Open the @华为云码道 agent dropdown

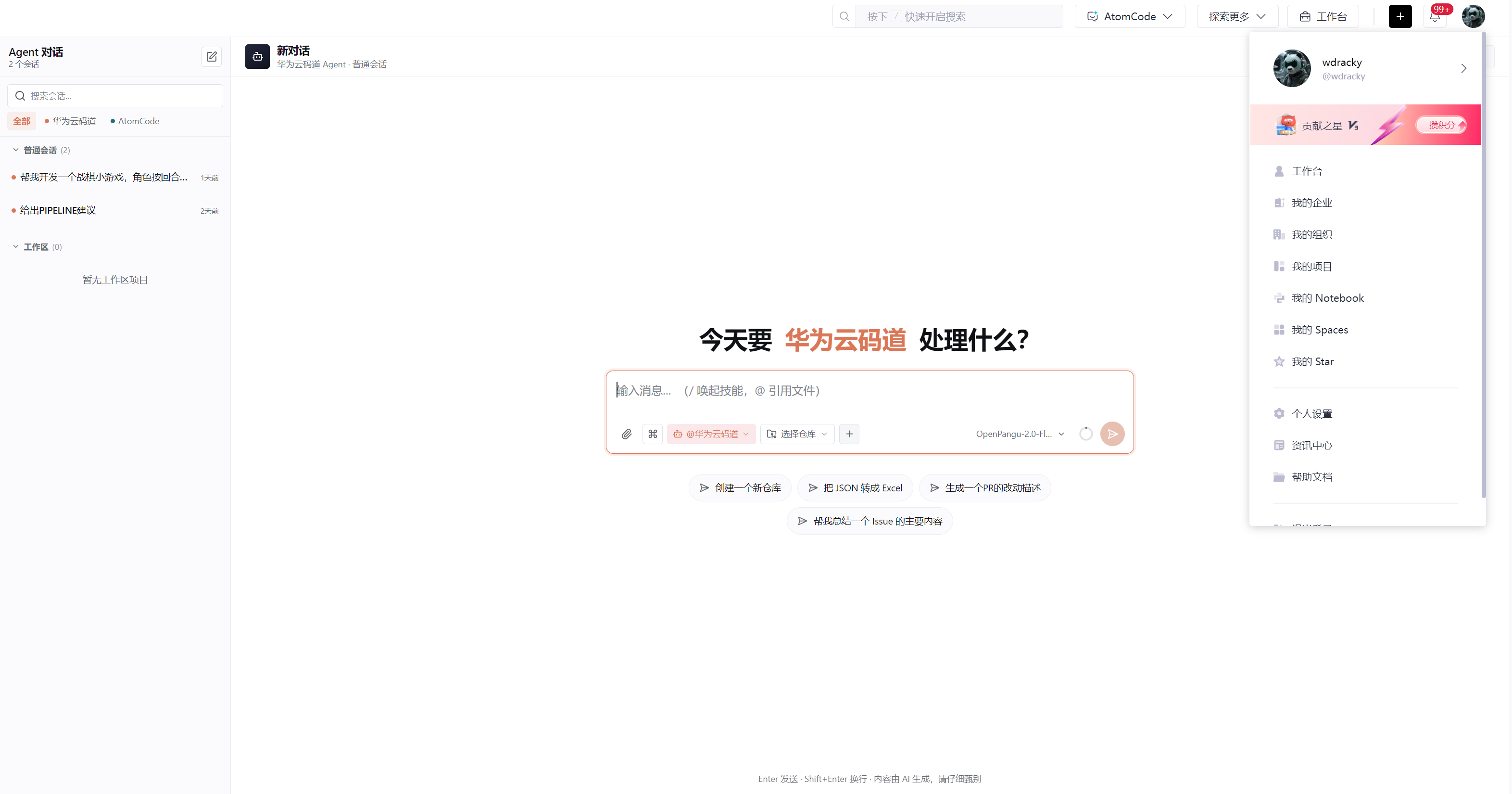[711, 434]
